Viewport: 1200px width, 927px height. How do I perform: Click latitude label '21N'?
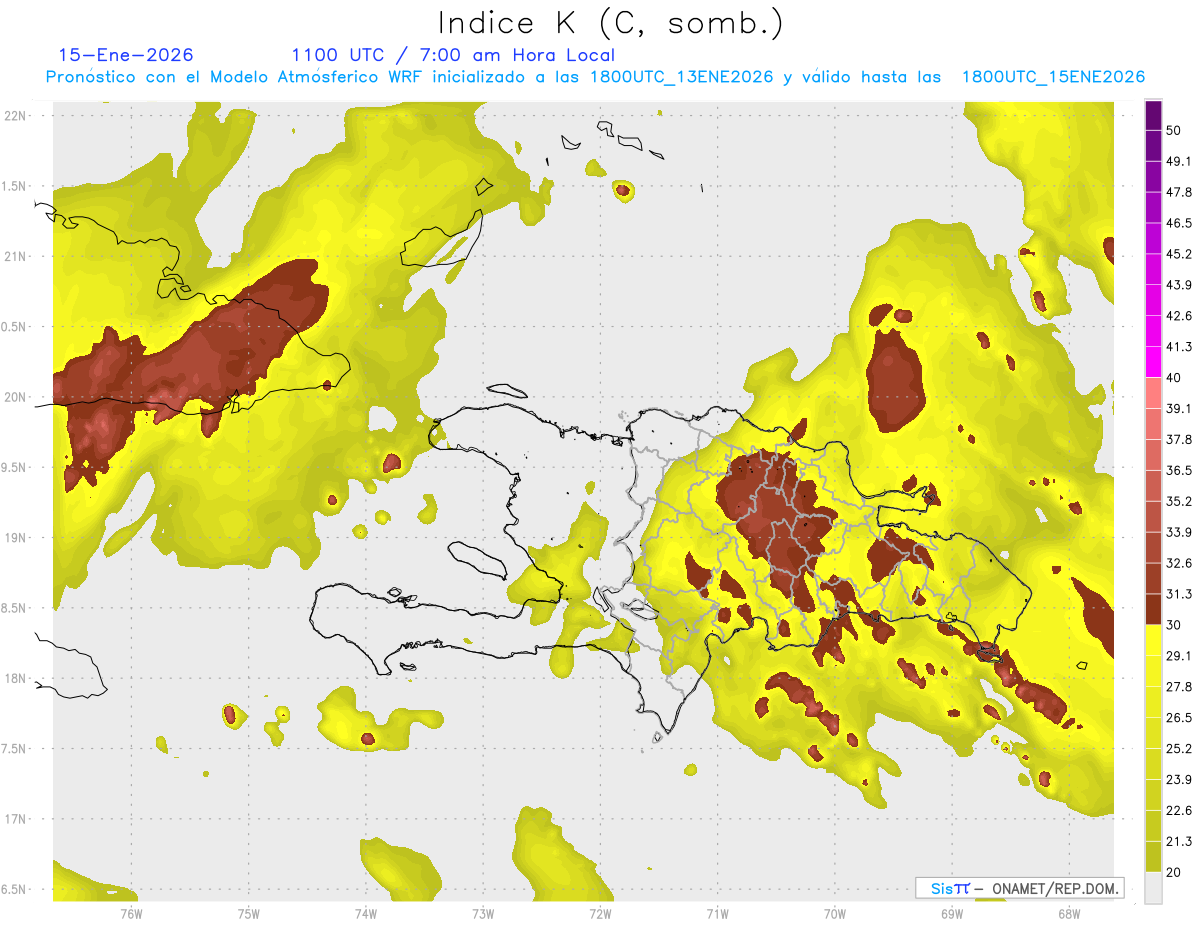pos(15,256)
